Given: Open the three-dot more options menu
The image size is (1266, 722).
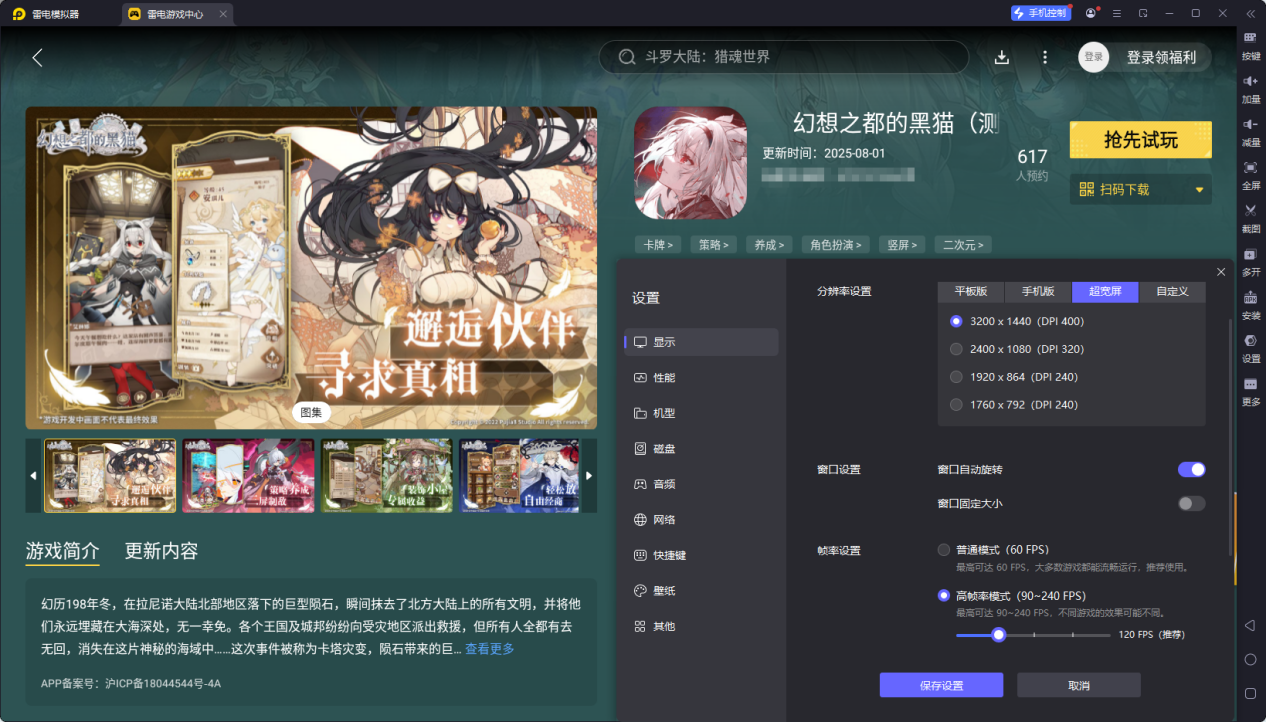Looking at the screenshot, I should [x=1045, y=58].
